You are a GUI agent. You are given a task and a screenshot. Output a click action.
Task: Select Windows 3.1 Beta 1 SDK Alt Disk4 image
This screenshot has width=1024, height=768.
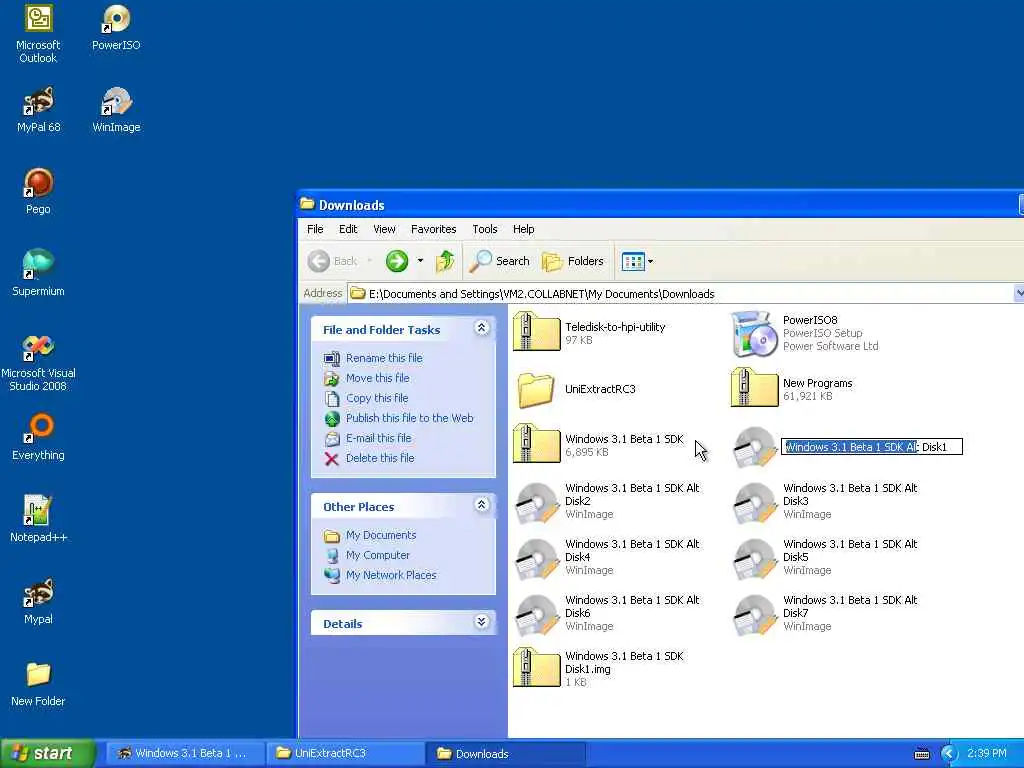(607, 557)
